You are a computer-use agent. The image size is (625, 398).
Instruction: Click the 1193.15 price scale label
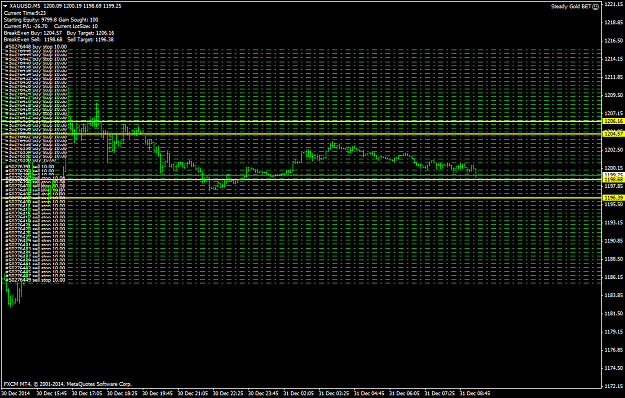pyautogui.click(x=614, y=223)
